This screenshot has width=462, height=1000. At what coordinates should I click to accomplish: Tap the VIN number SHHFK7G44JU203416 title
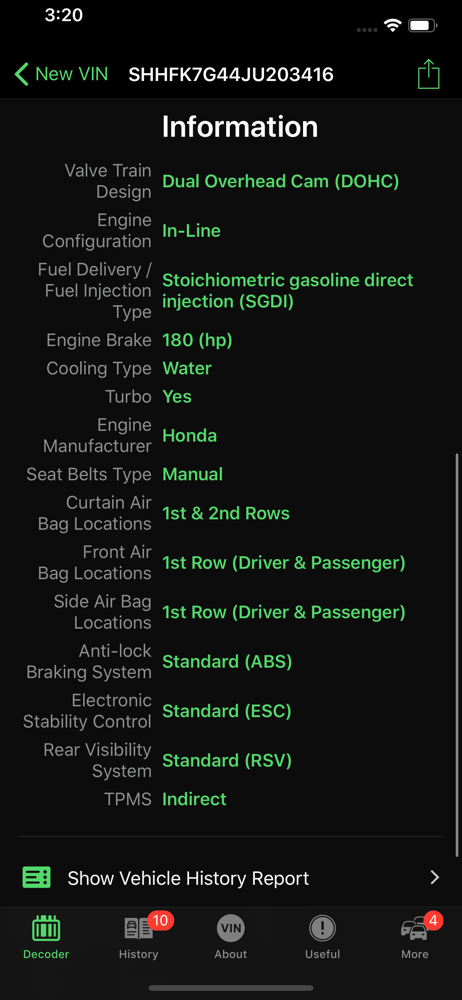(x=231, y=75)
